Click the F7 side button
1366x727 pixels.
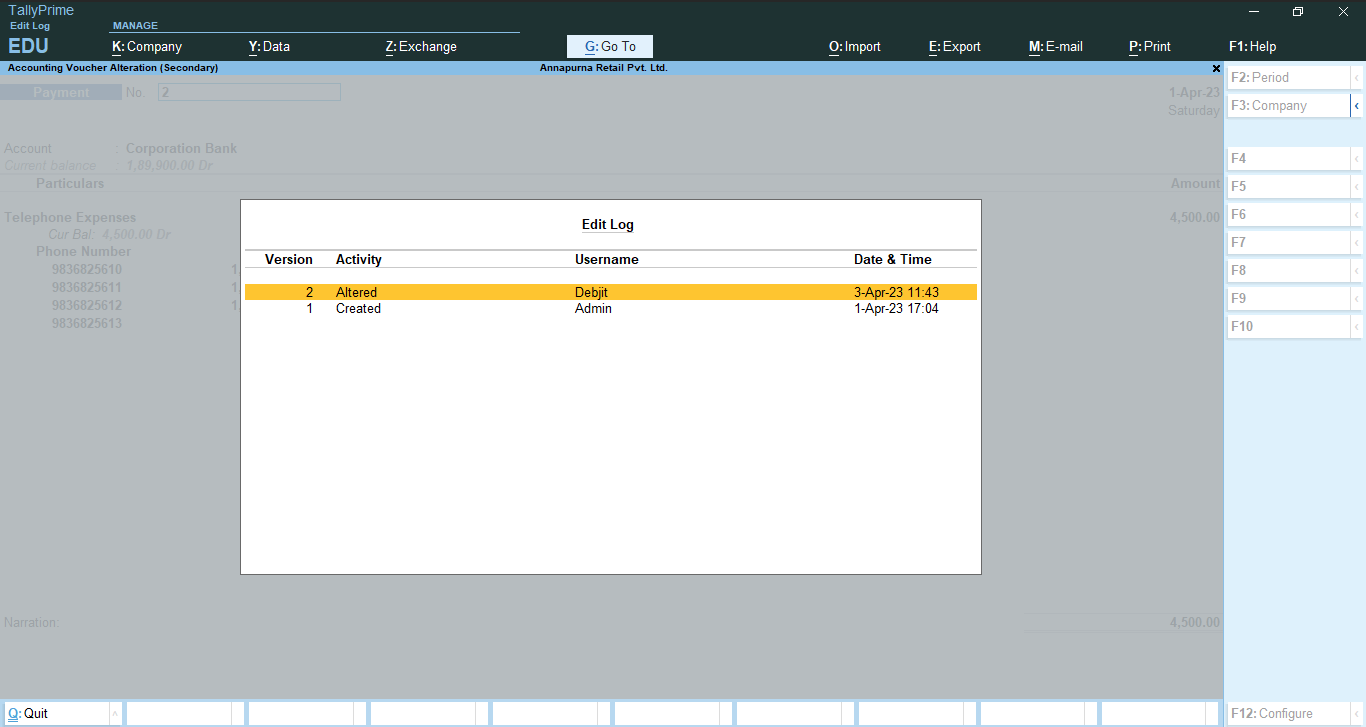1288,242
